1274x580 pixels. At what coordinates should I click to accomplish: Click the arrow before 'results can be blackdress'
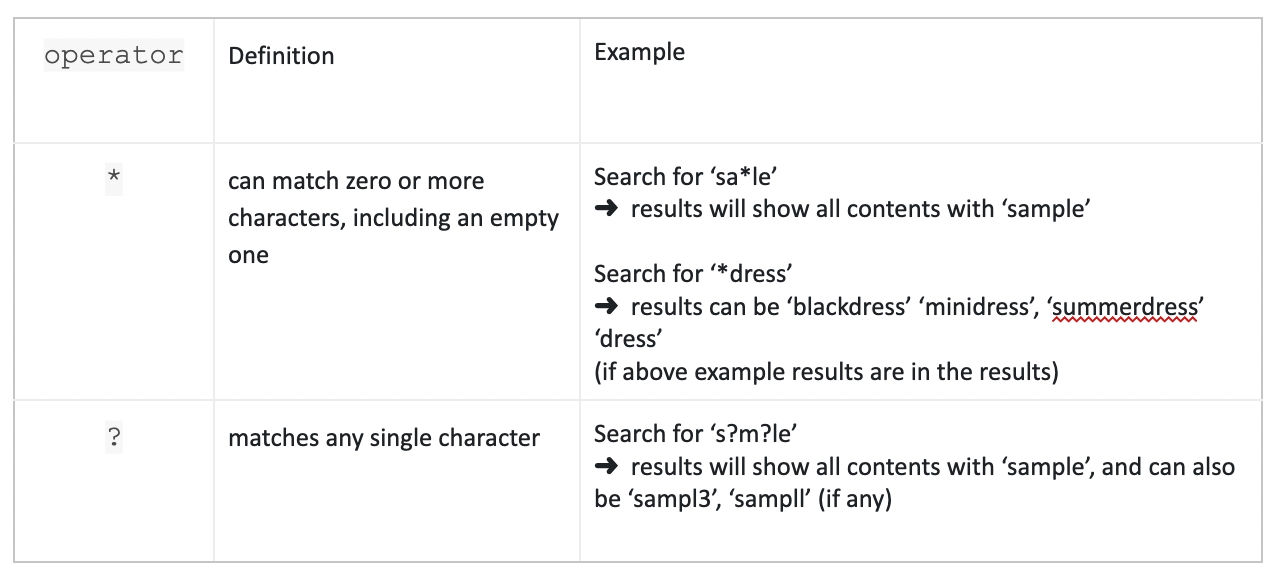click(606, 307)
